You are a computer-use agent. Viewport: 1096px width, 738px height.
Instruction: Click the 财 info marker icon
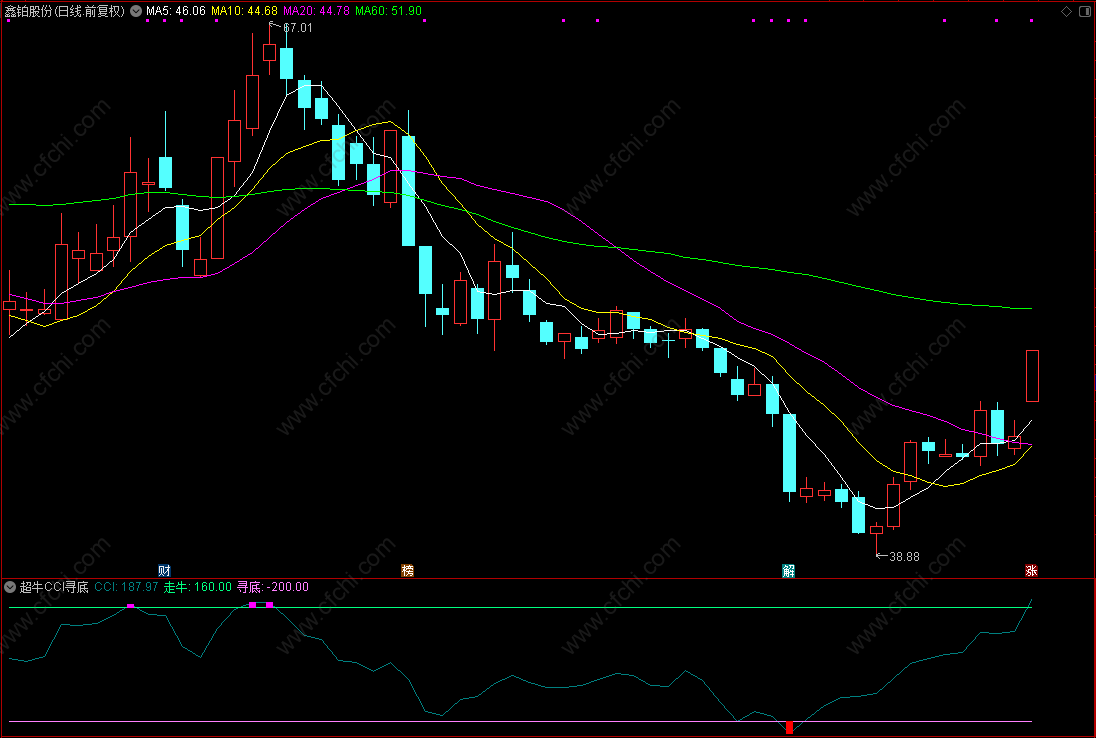click(164, 570)
